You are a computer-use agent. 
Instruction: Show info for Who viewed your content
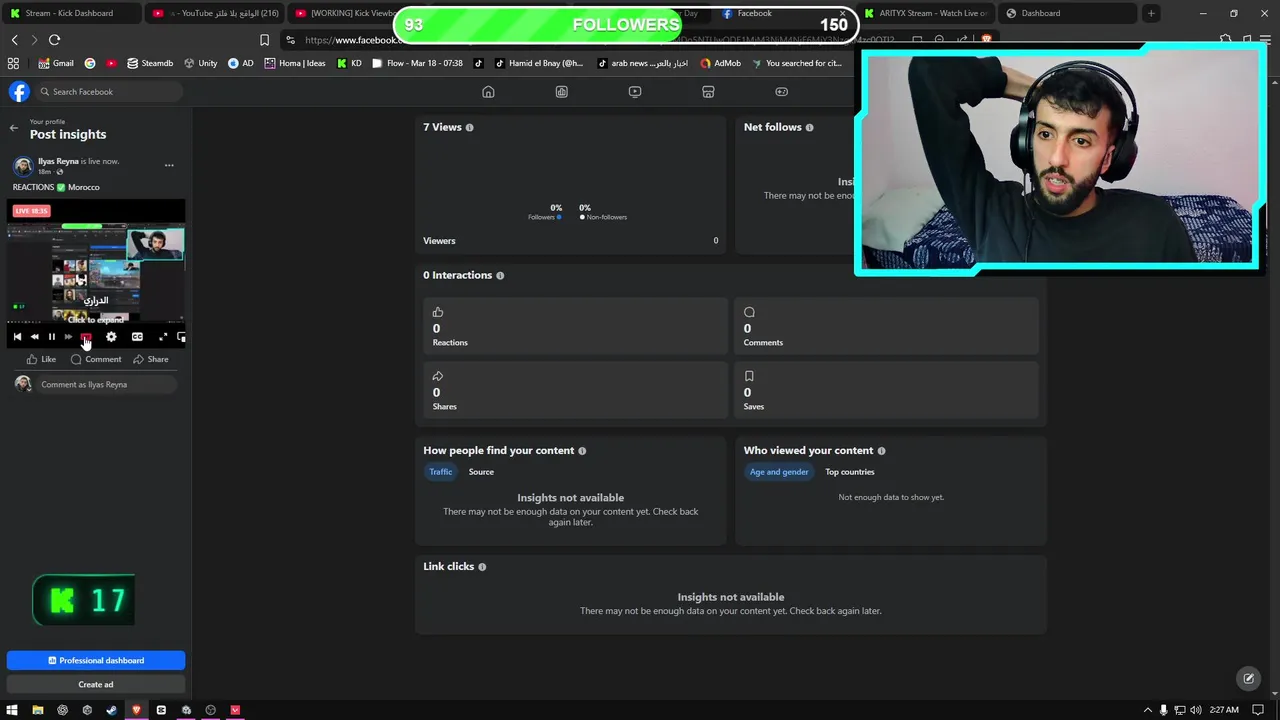[x=881, y=451]
